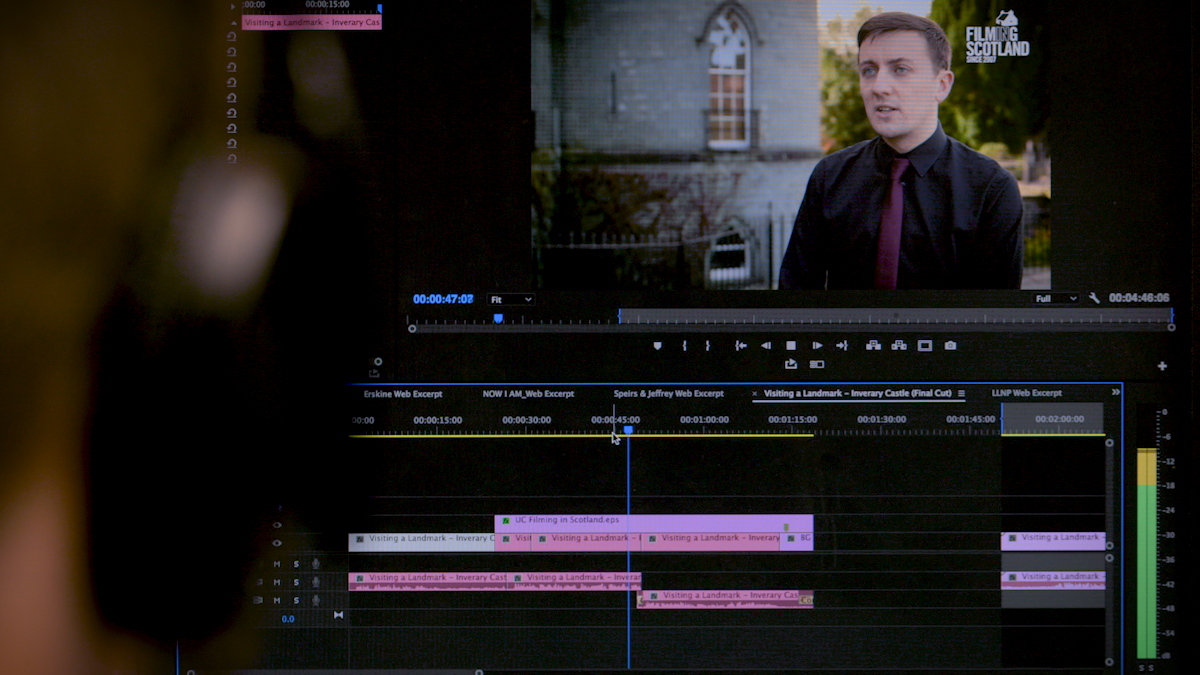This screenshot has height=675, width=1200.
Task: Switch to the Erskine Web Excerpt tab
Action: coord(403,394)
